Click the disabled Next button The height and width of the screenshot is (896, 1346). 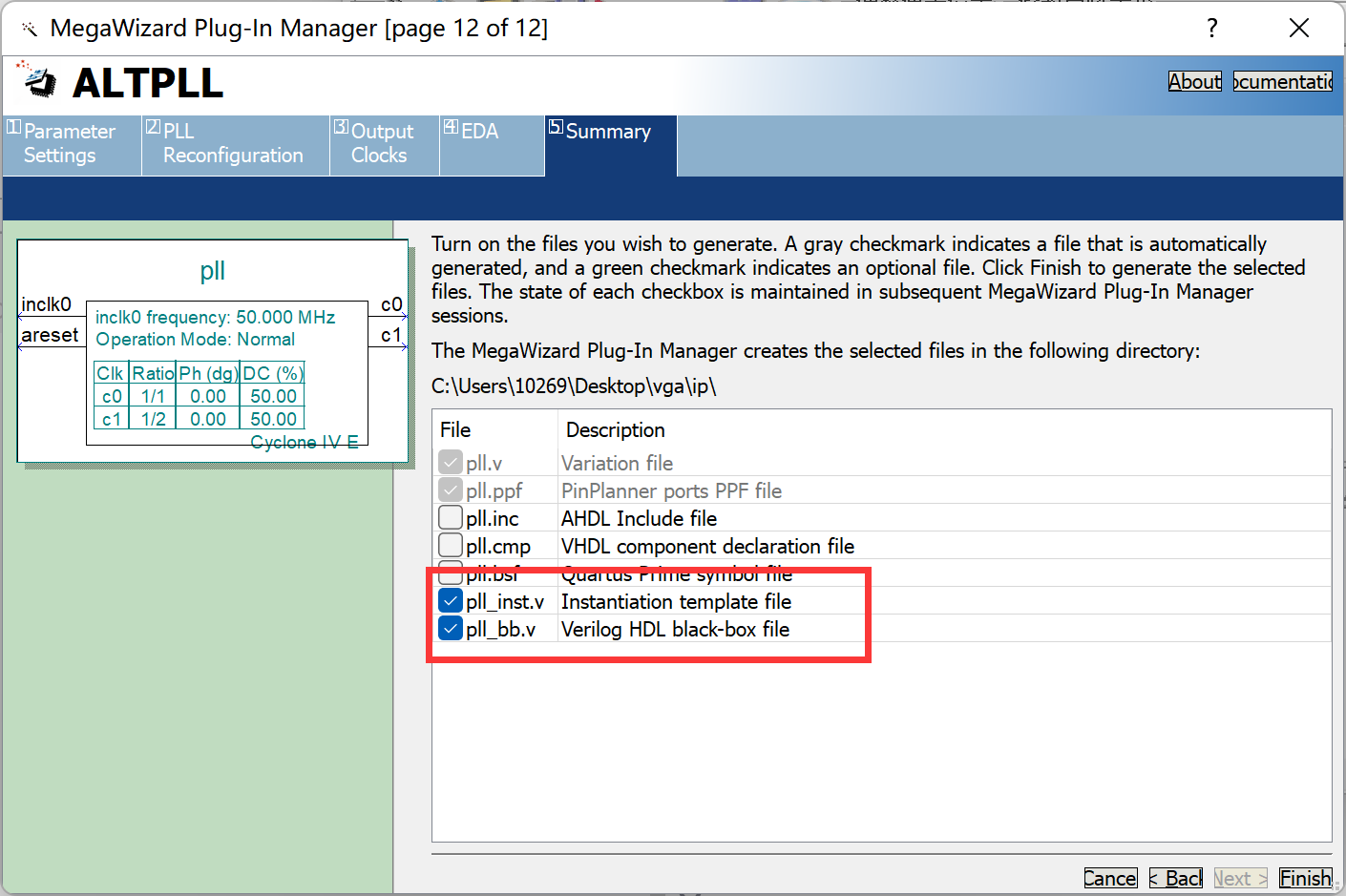tap(1240, 879)
